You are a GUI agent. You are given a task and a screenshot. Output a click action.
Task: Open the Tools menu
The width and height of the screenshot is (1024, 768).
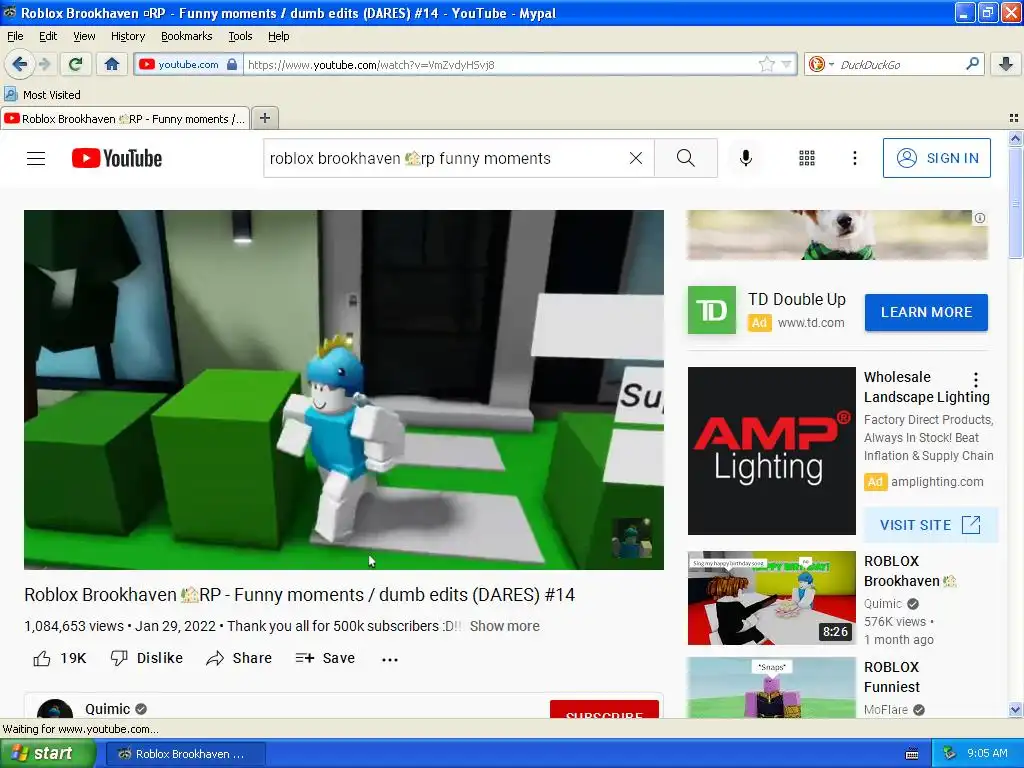click(240, 36)
